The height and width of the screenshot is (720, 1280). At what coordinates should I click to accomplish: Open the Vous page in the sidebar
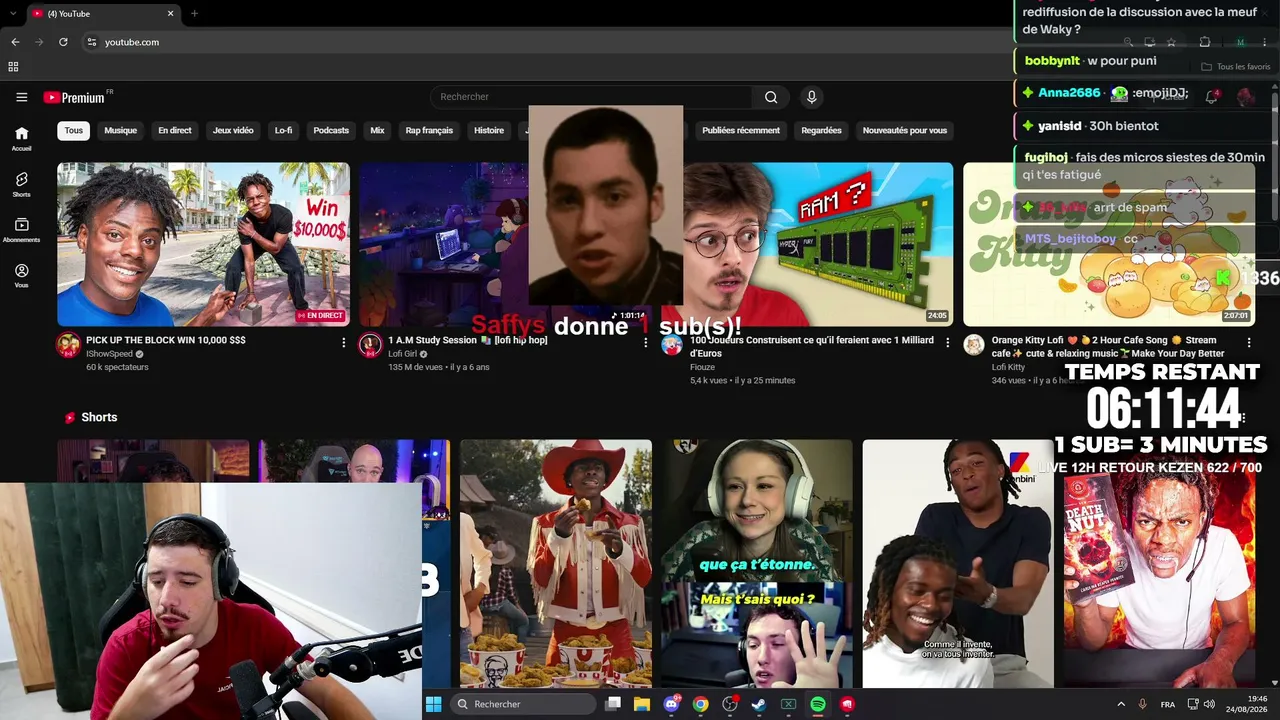[21, 276]
